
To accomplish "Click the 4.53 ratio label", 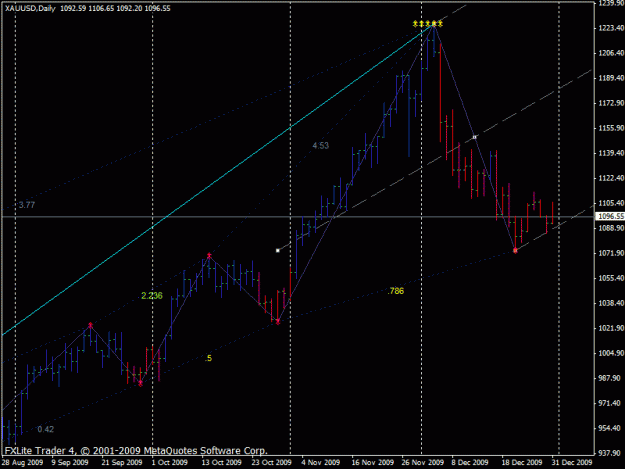I will tap(320, 146).
